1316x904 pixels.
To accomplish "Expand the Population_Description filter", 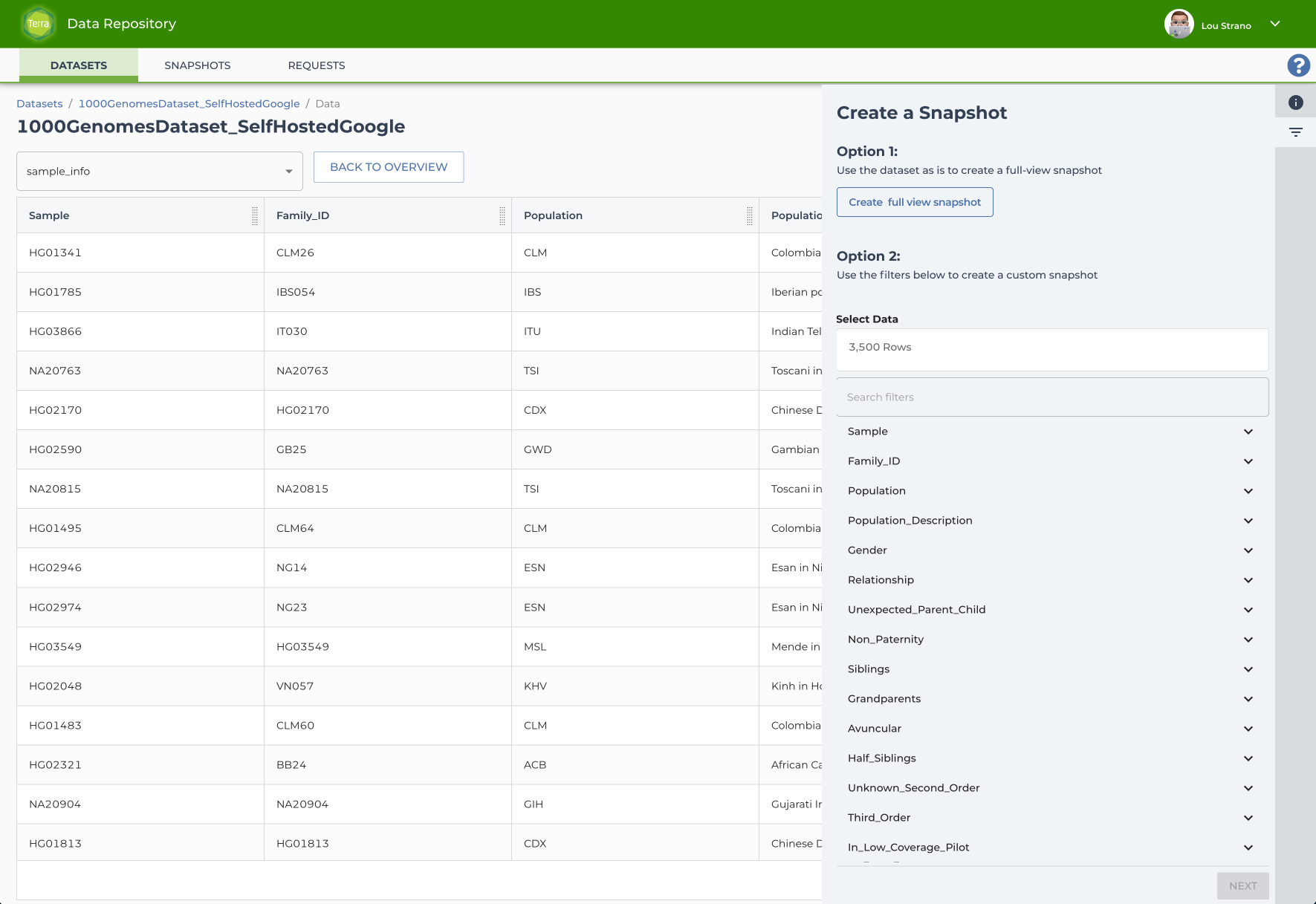I will (x=1051, y=521).
